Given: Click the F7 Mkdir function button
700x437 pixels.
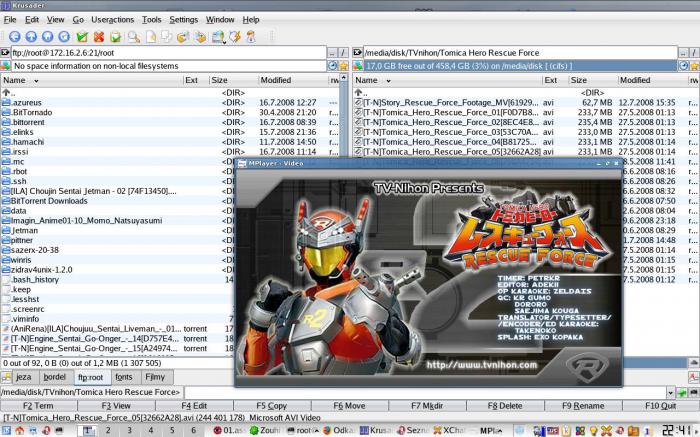Looking at the screenshot, I should [x=427, y=406].
